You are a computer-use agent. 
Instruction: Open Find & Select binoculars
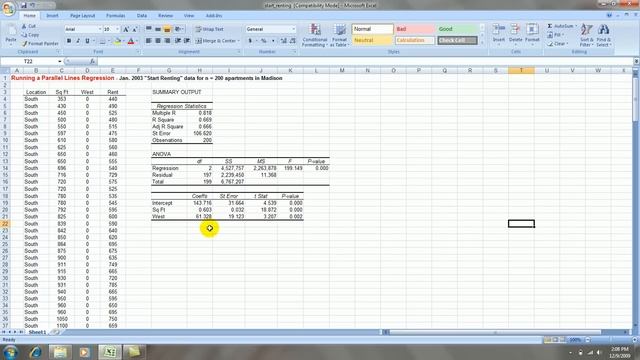tap(603, 35)
